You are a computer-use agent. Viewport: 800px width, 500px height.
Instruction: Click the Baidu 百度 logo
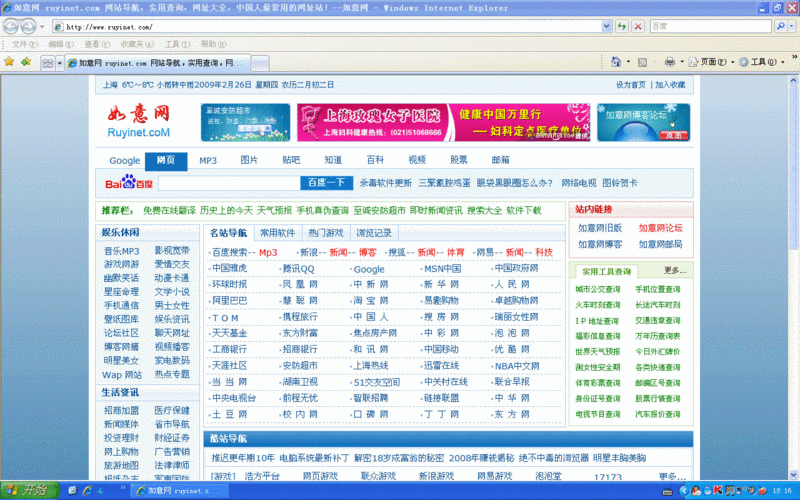129,182
